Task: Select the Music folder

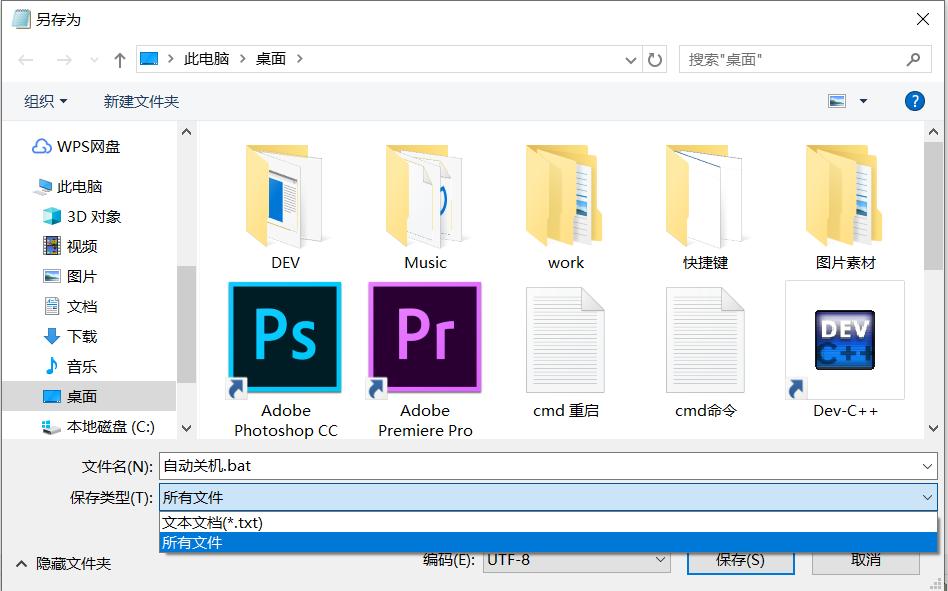Action: coord(425,196)
